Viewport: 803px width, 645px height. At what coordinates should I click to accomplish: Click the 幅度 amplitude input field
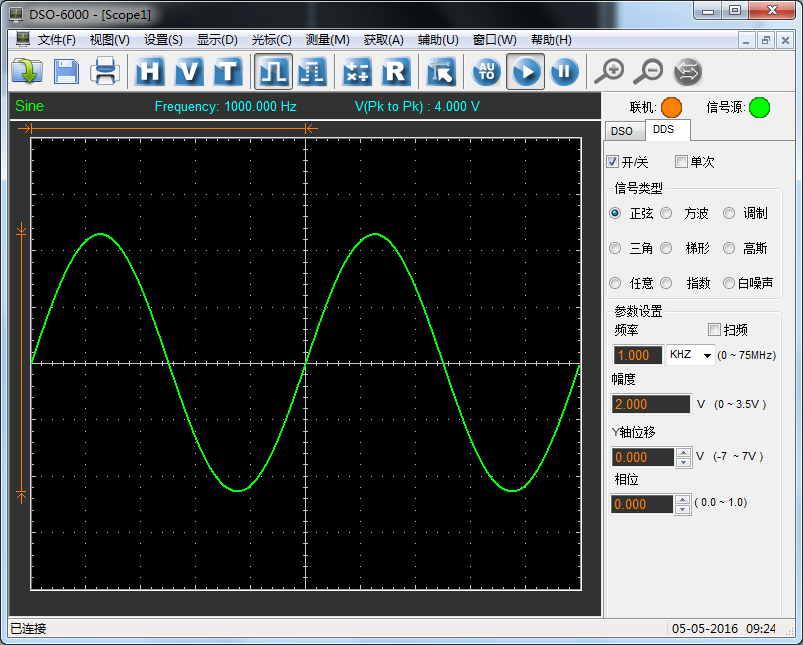(650, 404)
